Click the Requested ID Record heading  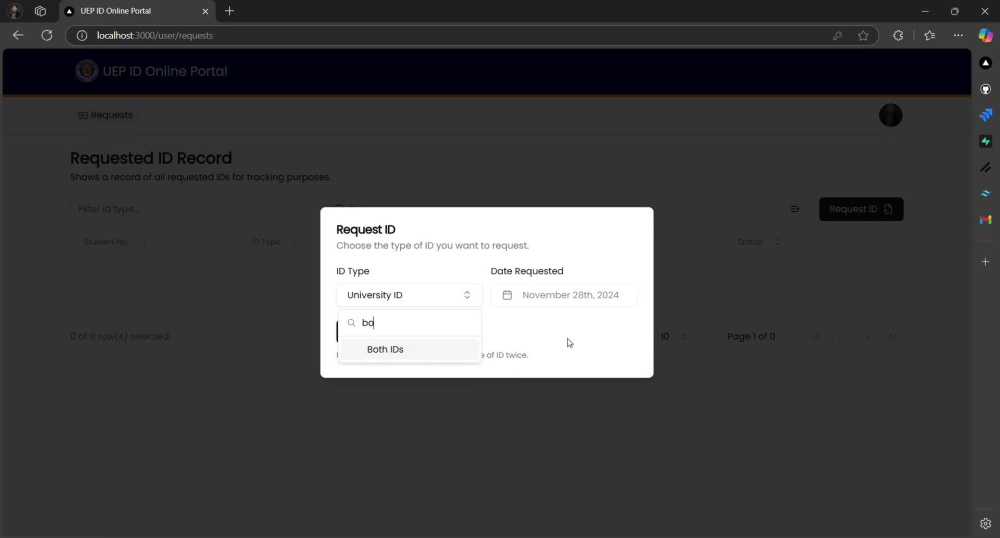[x=151, y=158]
